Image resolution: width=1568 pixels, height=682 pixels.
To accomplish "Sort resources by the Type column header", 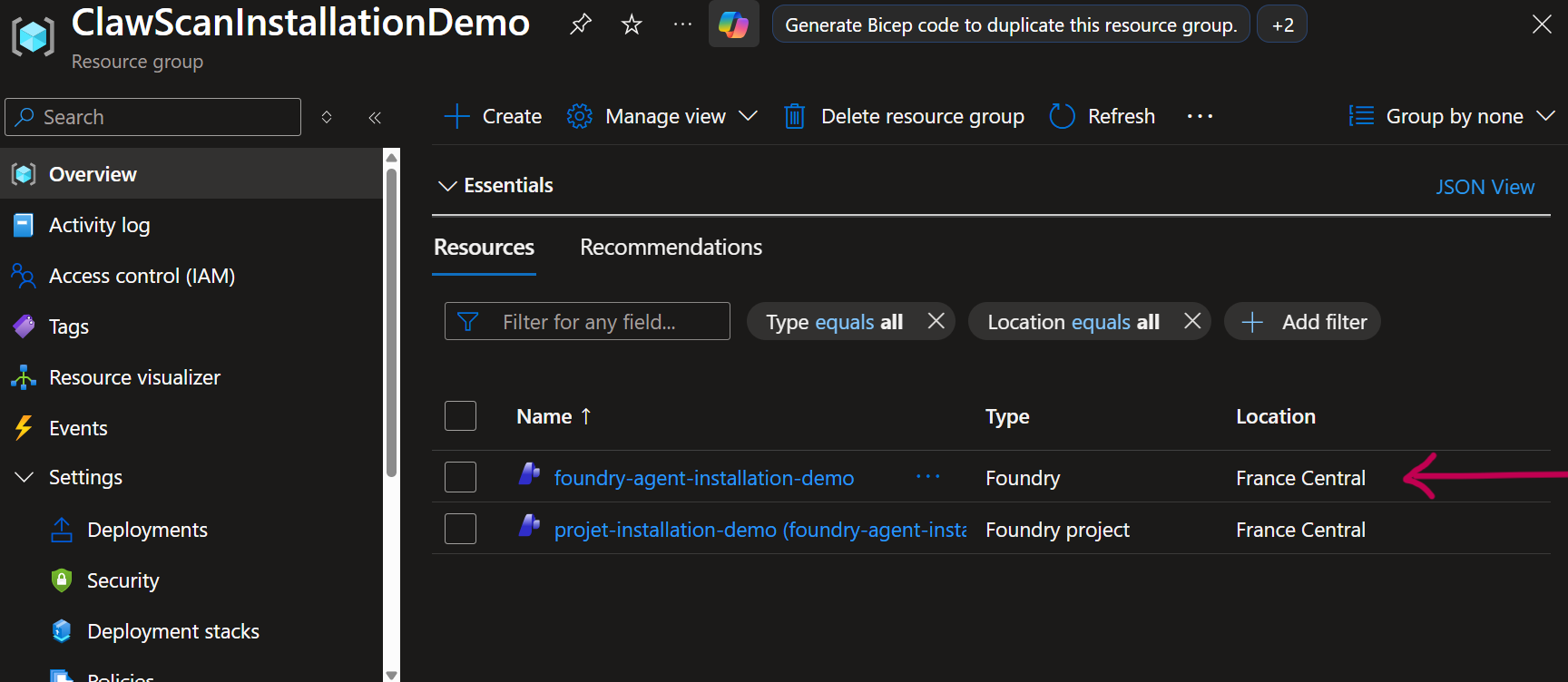I will click(x=1007, y=416).
